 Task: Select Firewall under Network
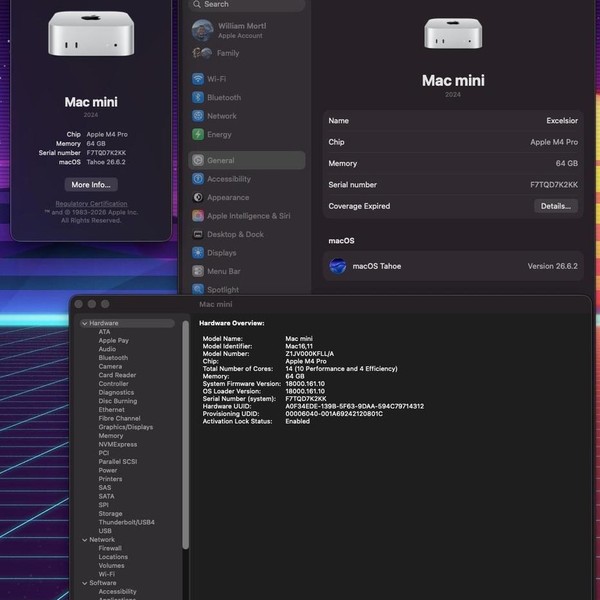coord(110,548)
